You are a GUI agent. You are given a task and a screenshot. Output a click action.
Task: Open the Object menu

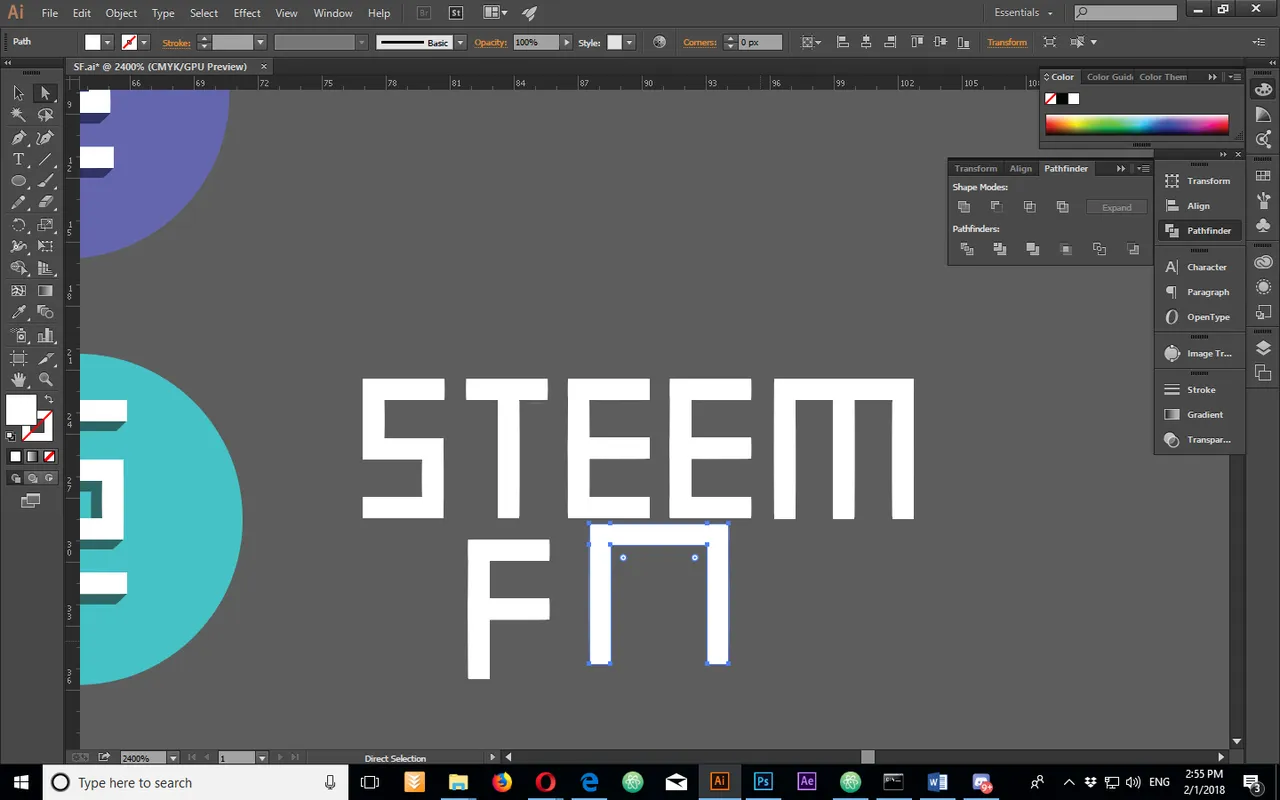point(121,13)
